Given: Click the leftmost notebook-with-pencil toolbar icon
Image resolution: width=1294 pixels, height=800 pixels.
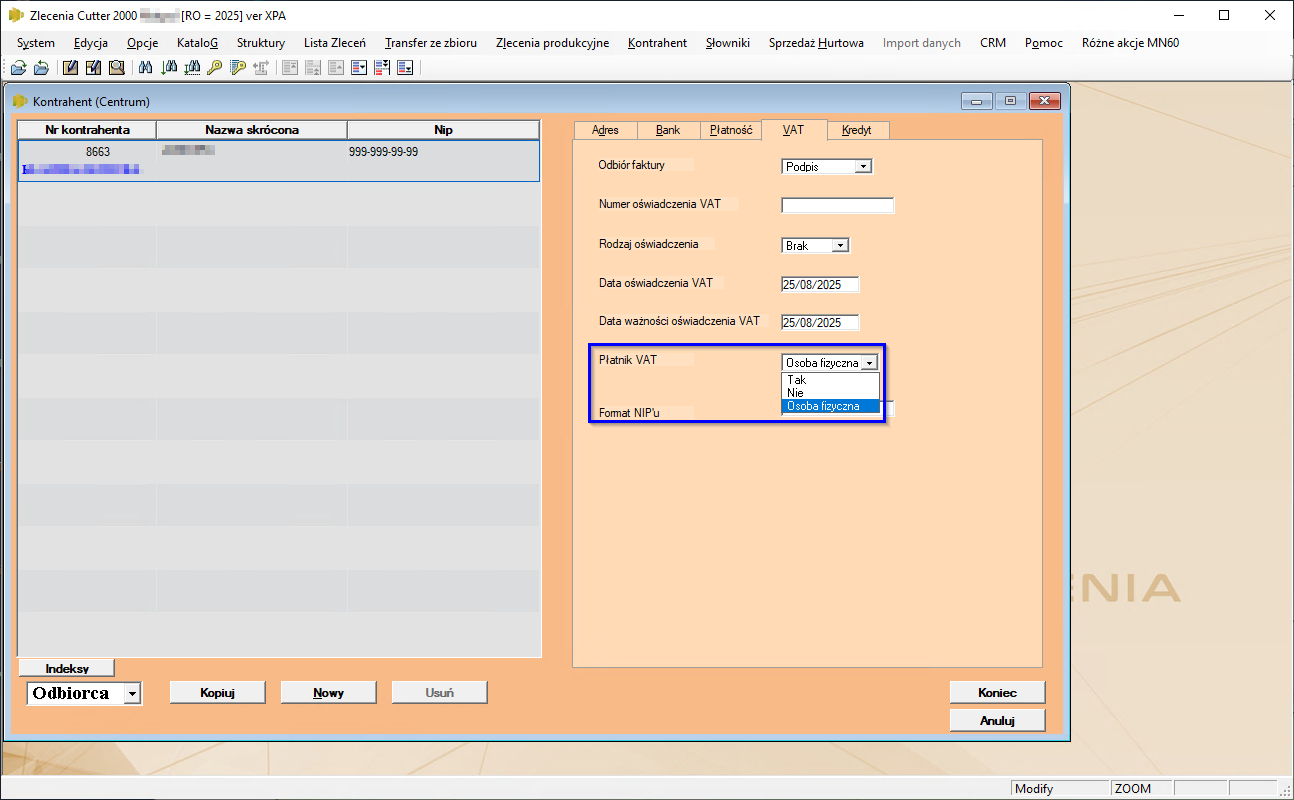Looking at the screenshot, I should (71, 68).
